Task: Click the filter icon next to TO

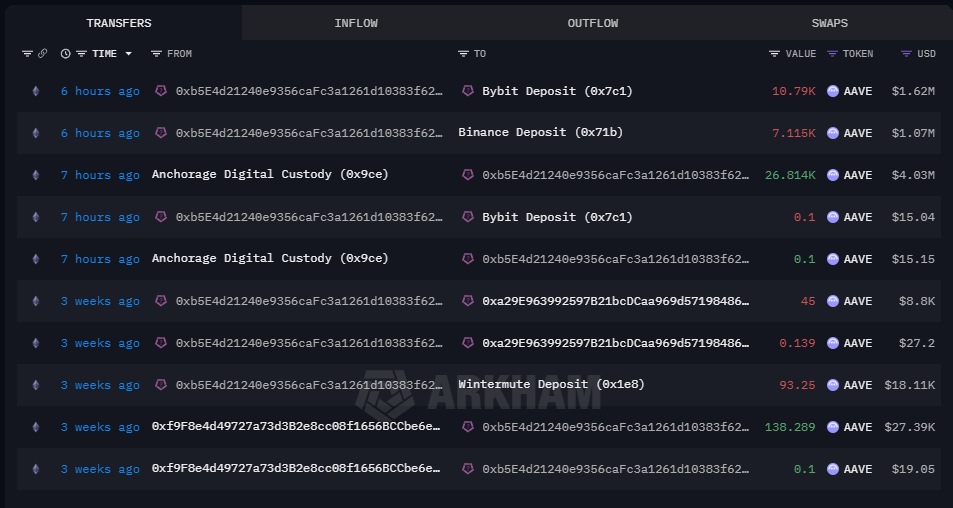Action: pos(463,54)
